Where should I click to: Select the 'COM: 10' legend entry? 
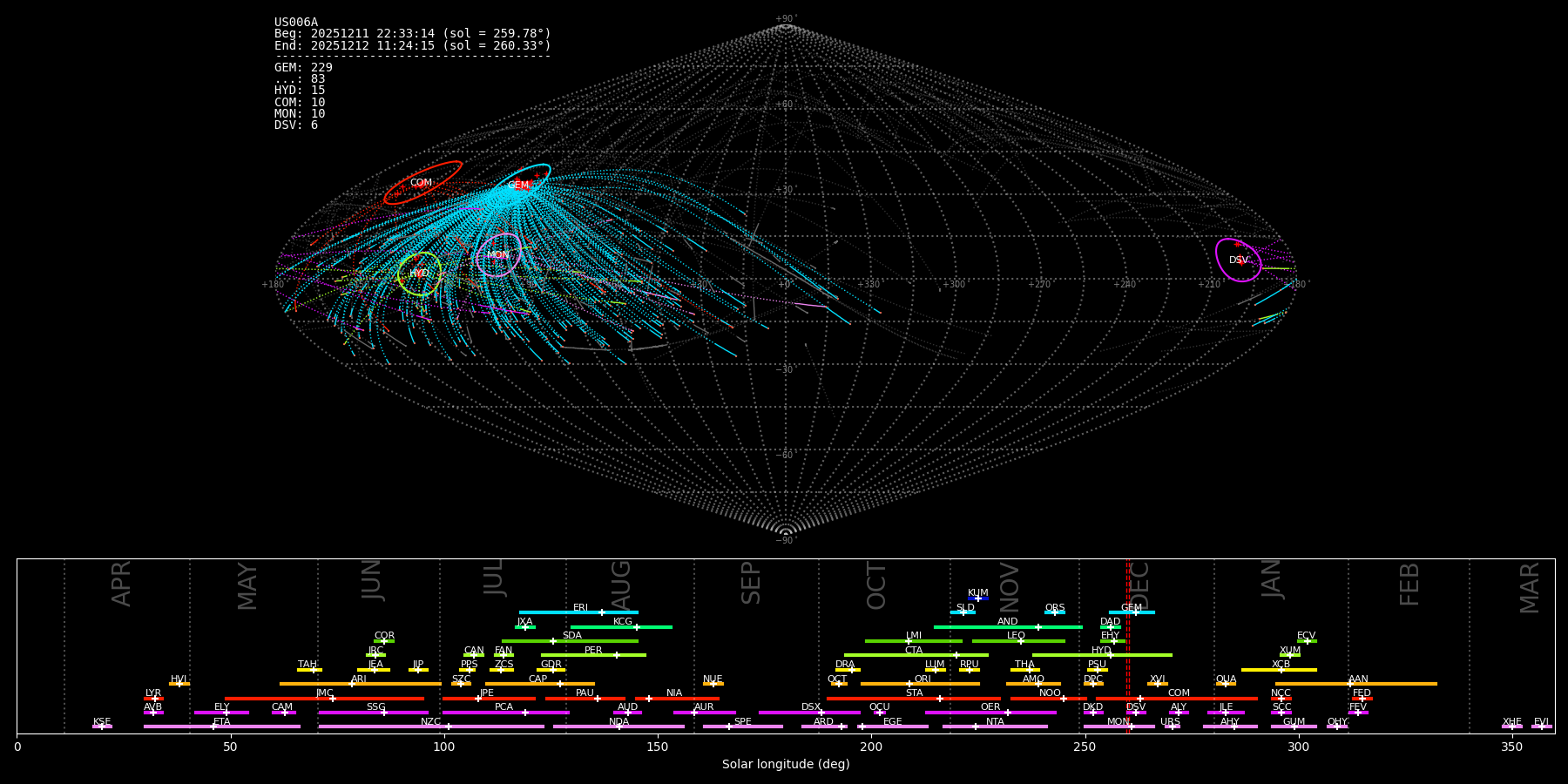300,103
